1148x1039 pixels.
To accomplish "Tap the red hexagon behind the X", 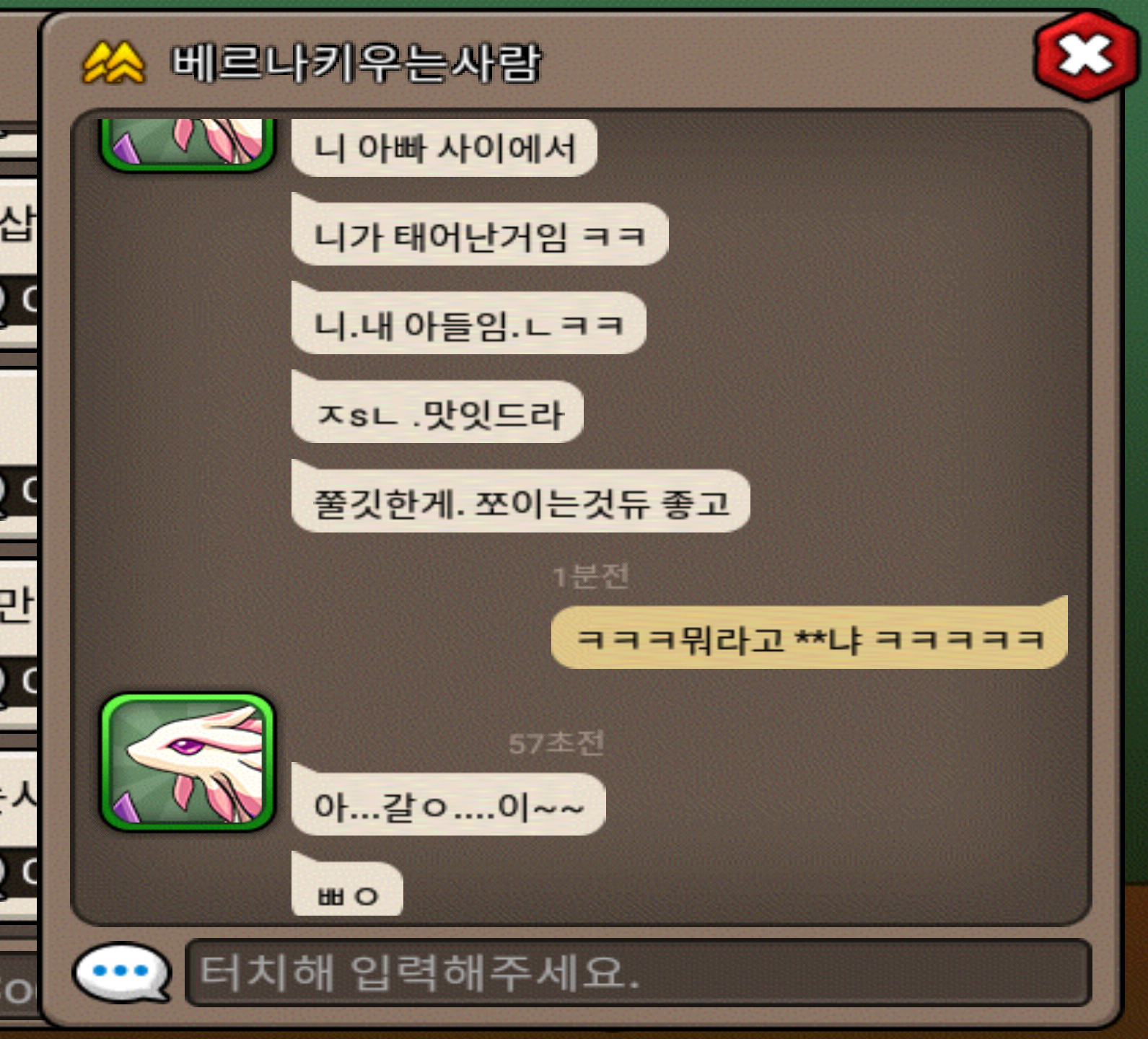I will [1085, 54].
